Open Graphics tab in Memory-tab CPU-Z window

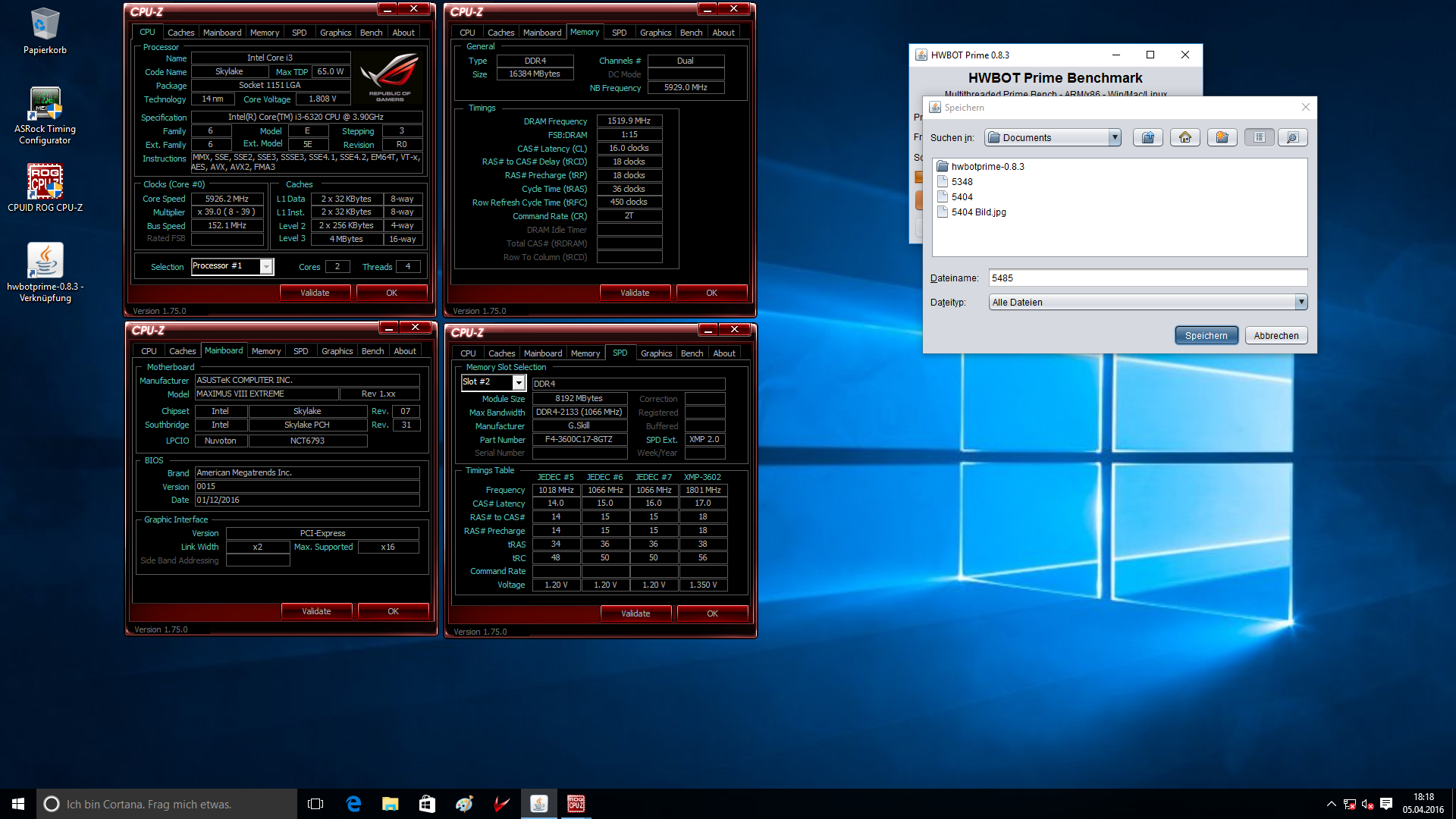pos(655,33)
